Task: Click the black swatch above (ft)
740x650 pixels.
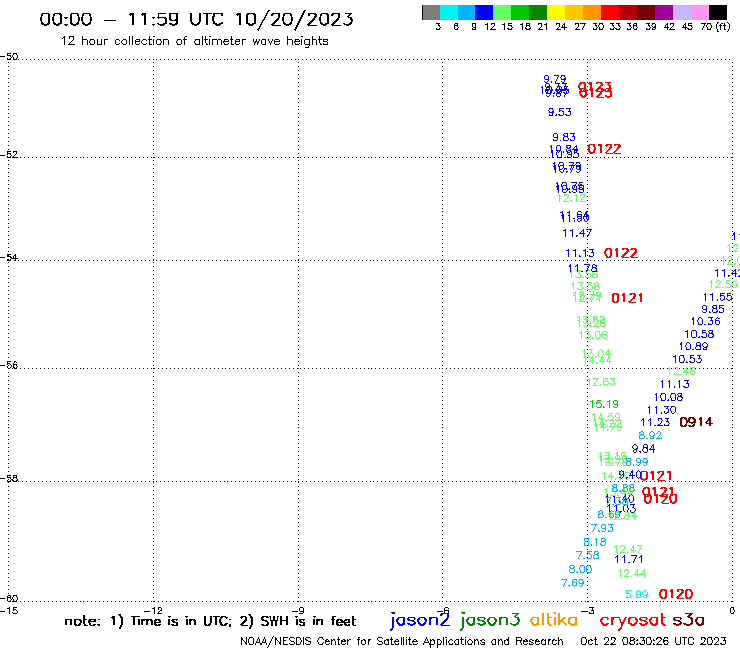Action: tap(717, 12)
